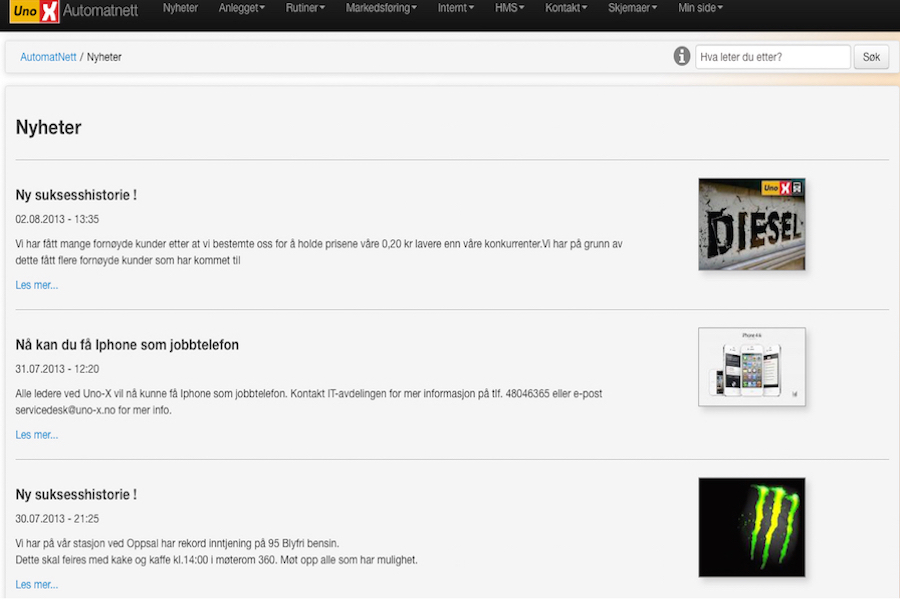This screenshot has height=600, width=900.
Task: Open the Monster logo thumbnail image
Action: pos(752,527)
